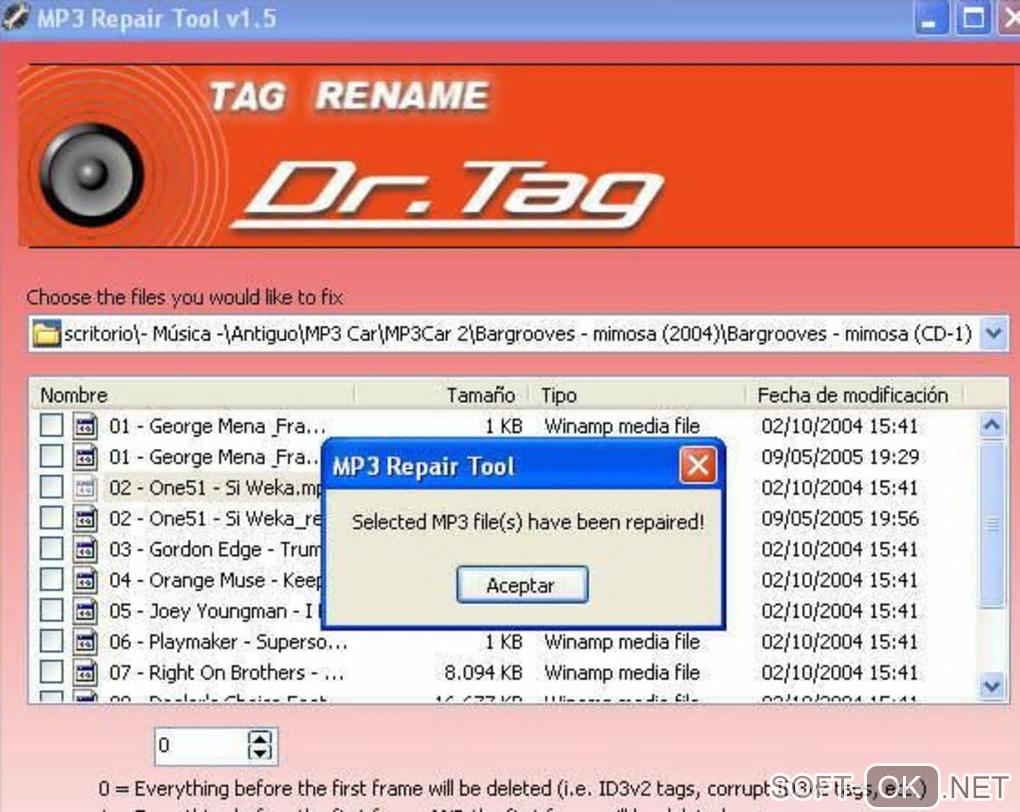The height and width of the screenshot is (812, 1020).
Task: Click file icon of 05 - Joey Youngman row
Action: point(85,610)
